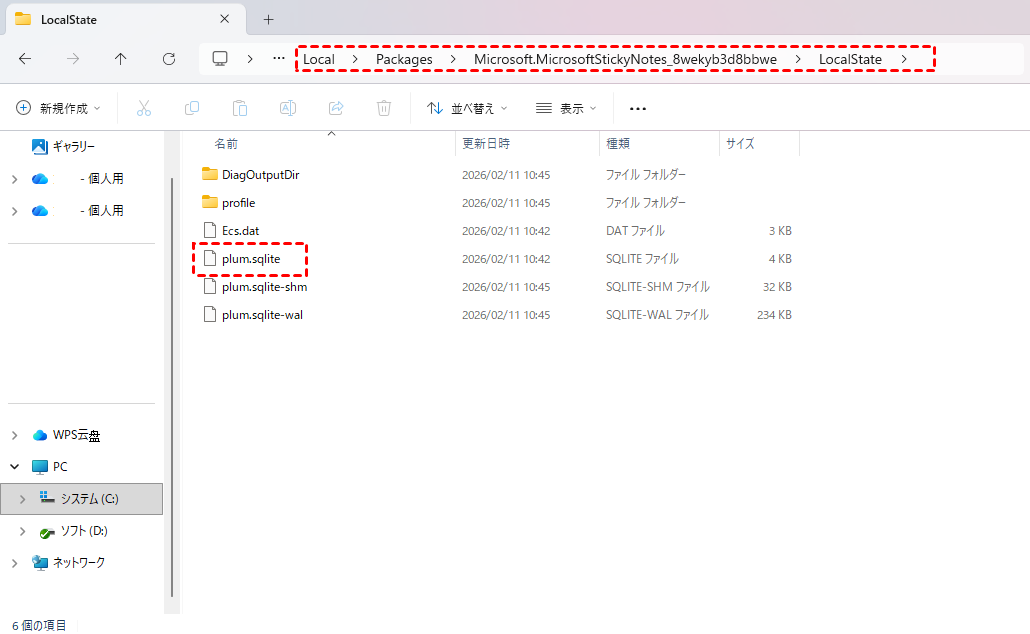The width and height of the screenshot is (1030, 634).
Task: Sort files by 更新日時 column header
Action: point(486,144)
